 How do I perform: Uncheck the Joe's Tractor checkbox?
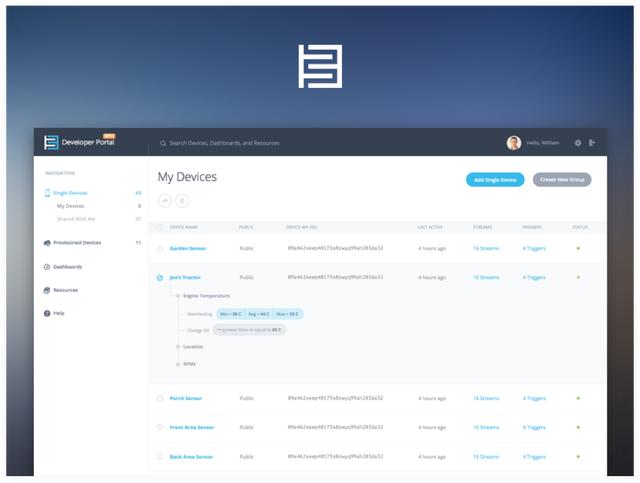[160, 277]
